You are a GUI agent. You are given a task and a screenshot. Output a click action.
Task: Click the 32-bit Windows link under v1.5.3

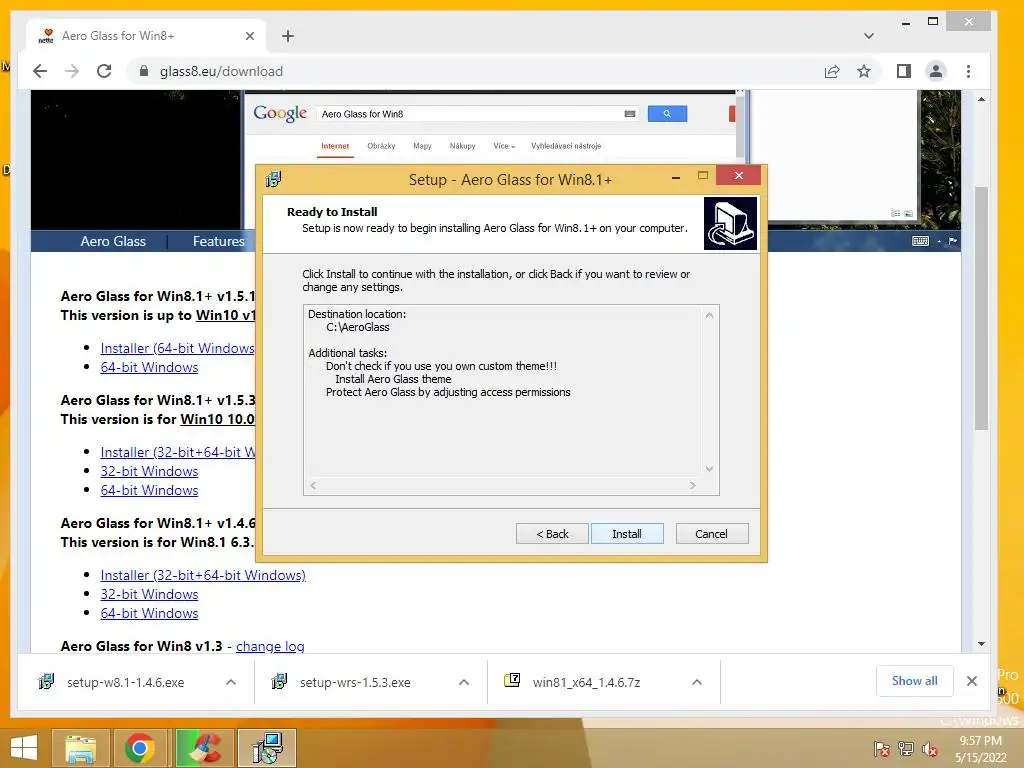(149, 471)
